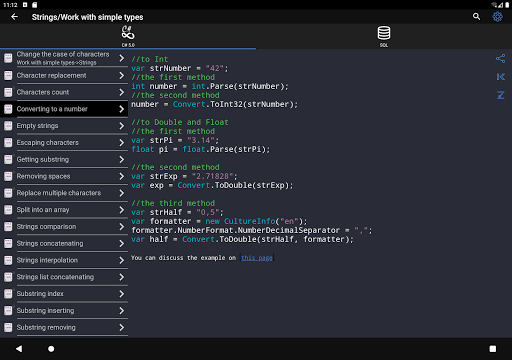This screenshot has width=512, height=360.
Task: Select the Strings interpolation item
Action: [x=64, y=260]
